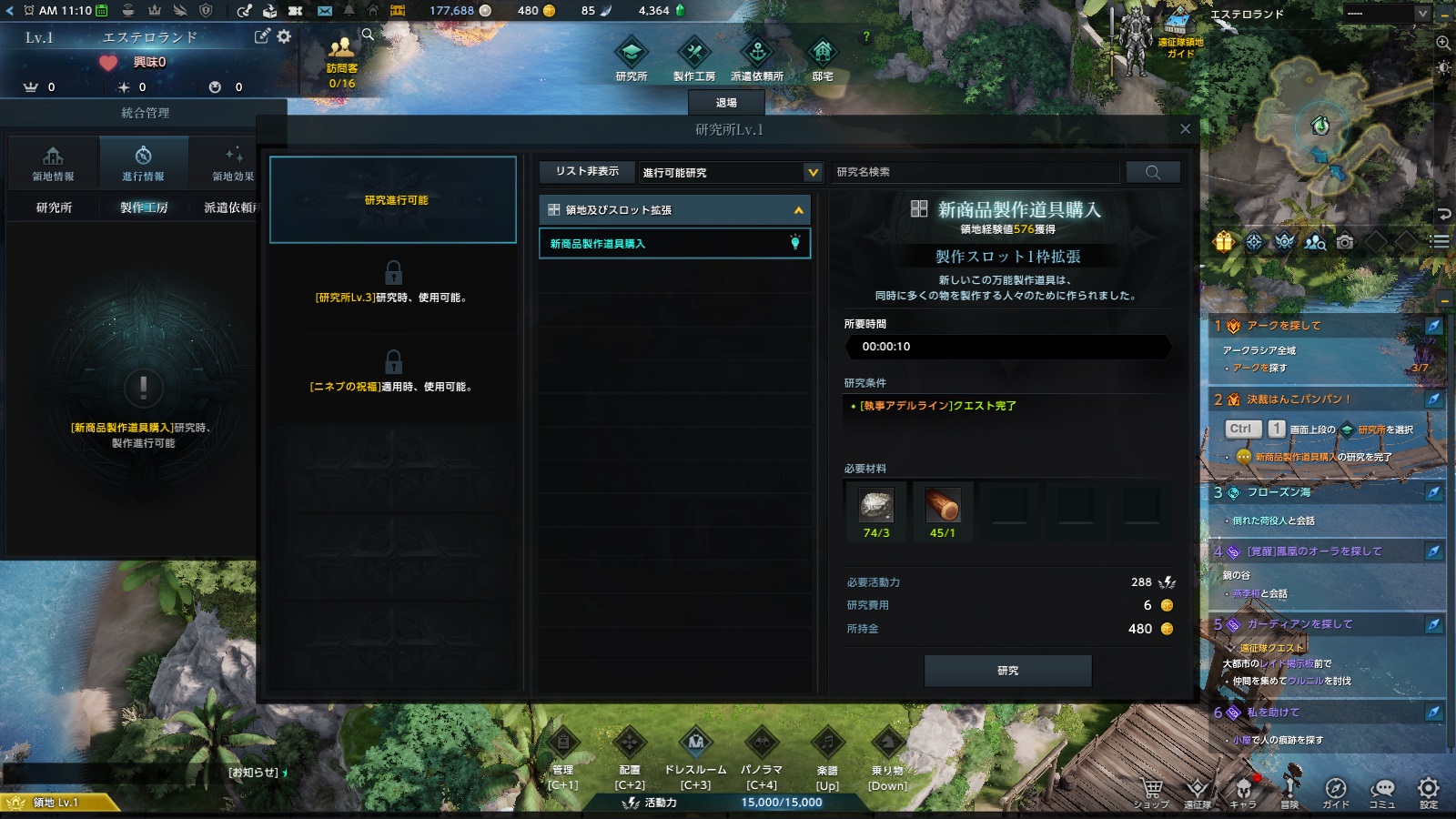Click the 配置 placement icon in bottom bar
This screenshot has height=819, width=1456.
coord(630,743)
